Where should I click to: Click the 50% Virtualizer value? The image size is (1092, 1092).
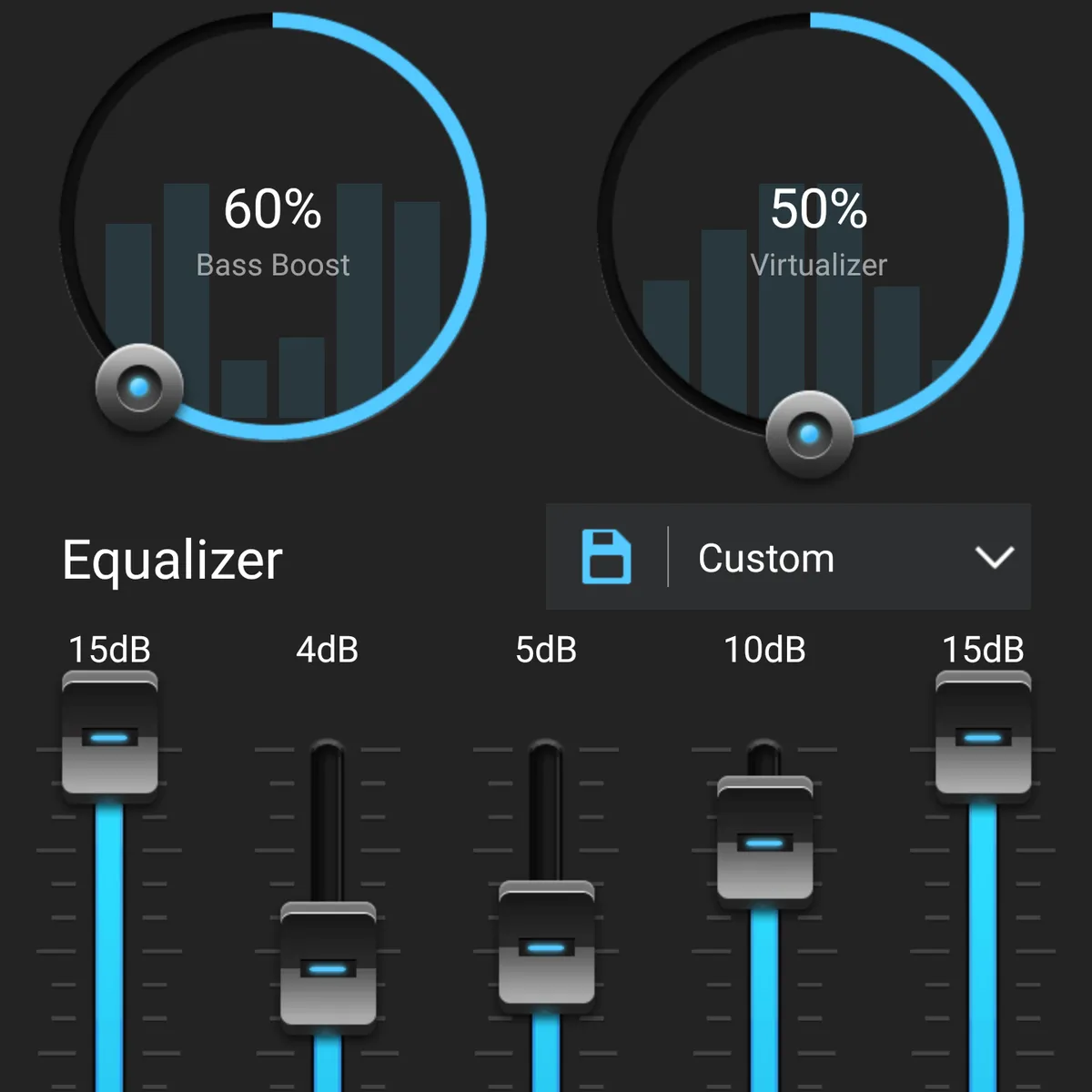pyautogui.click(x=819, y=209)
